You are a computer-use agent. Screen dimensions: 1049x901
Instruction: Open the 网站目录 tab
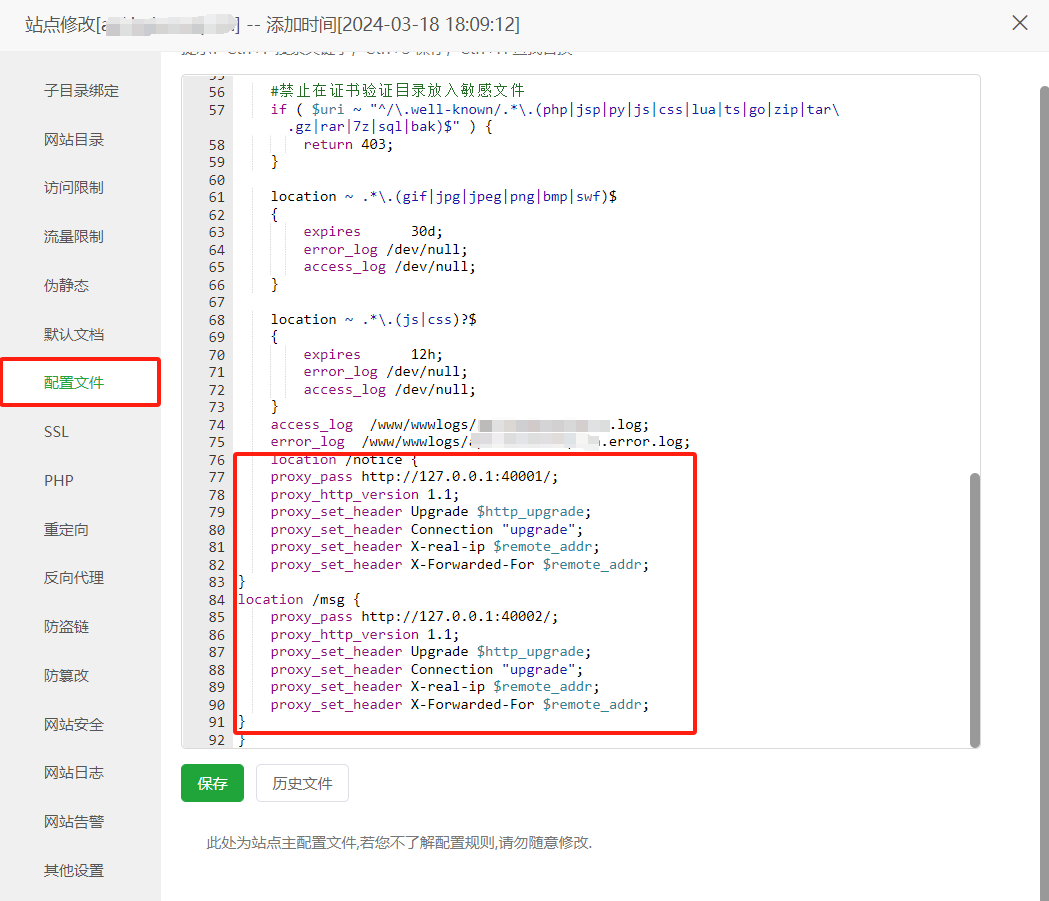point(74,140)
